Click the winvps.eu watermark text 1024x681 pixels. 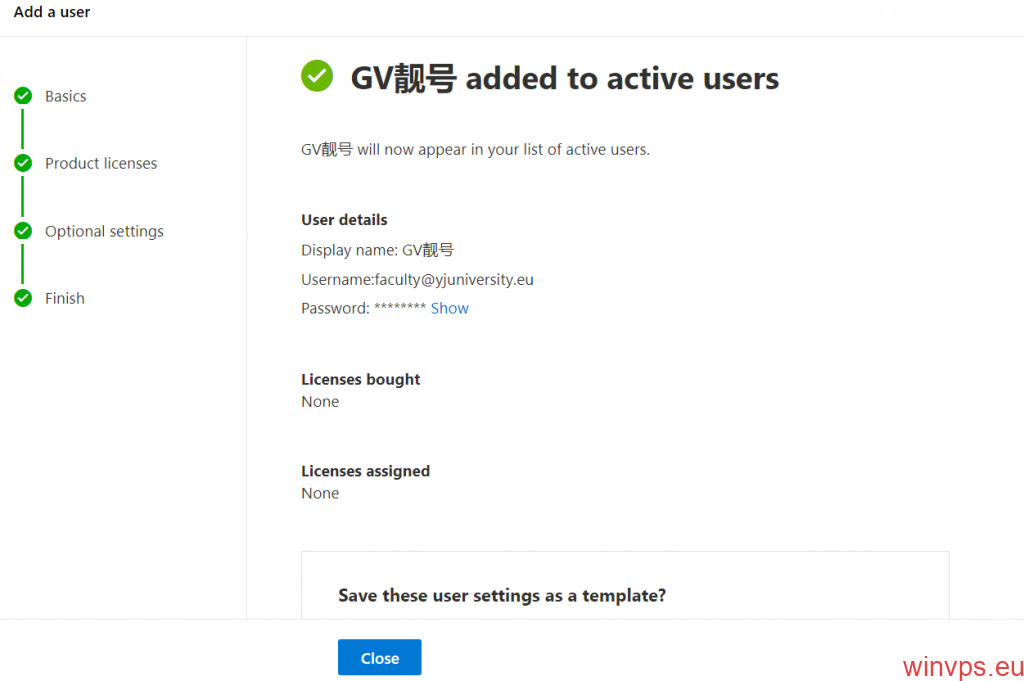[x=962, y=666]
